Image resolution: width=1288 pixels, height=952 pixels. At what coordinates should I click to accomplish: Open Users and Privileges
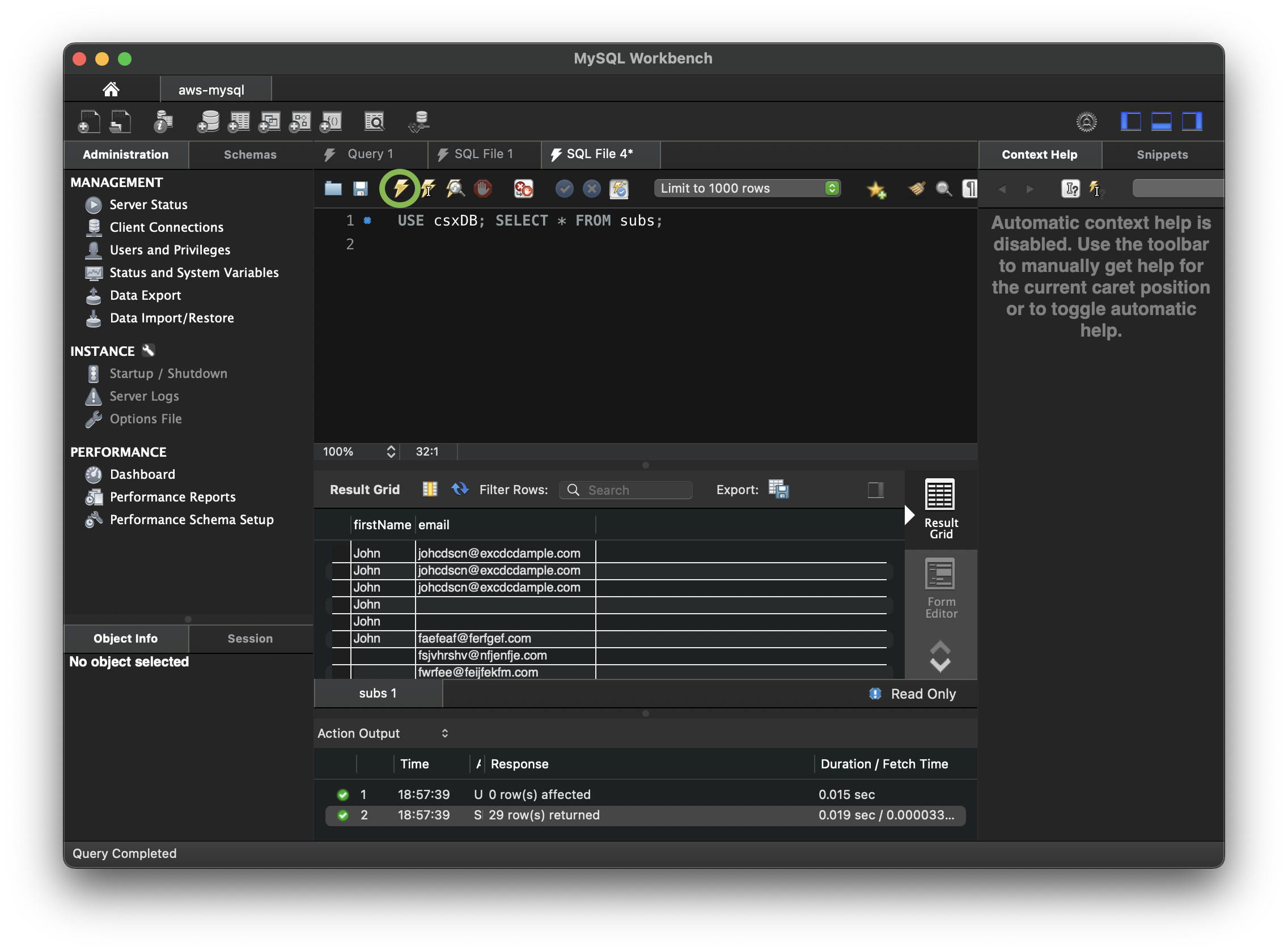click(170, 250)
